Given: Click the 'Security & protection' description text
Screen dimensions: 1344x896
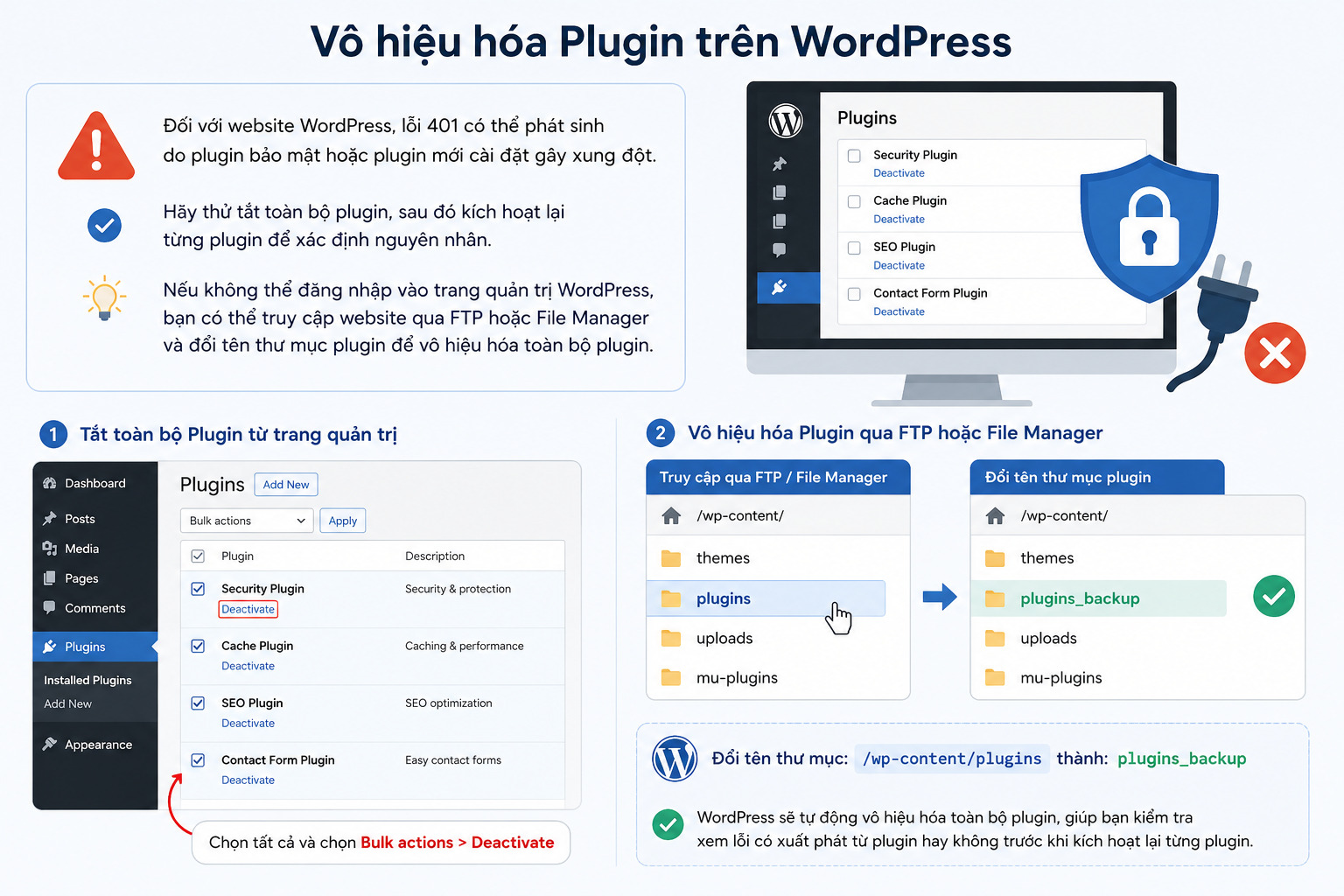Looking at the screenshot, I should tap(458, 589).
